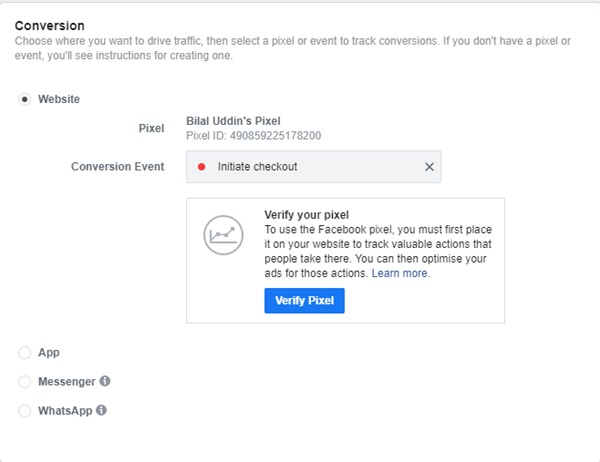The width and height of the screenshot is (600, 462).
Task: Click the pixel chart graph icon
Action: pos(223,235)
